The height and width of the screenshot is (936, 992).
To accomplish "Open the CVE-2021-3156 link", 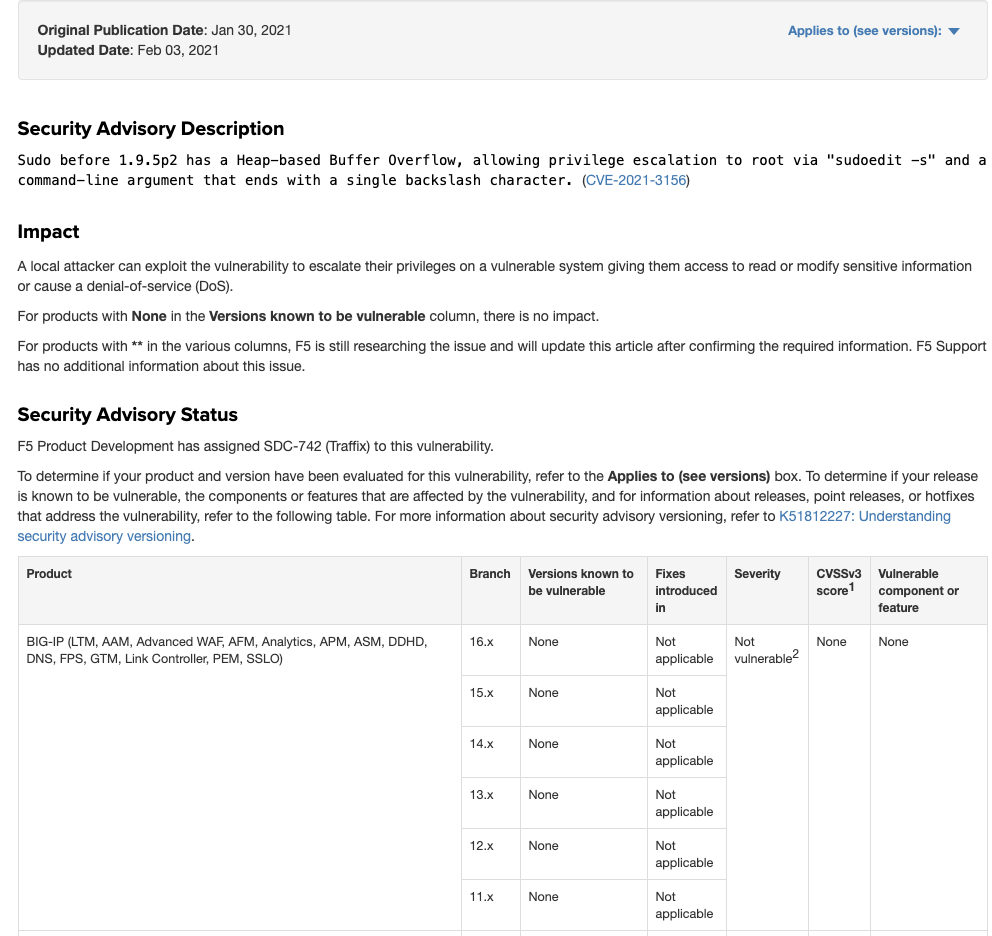I will tap(636, 180).
